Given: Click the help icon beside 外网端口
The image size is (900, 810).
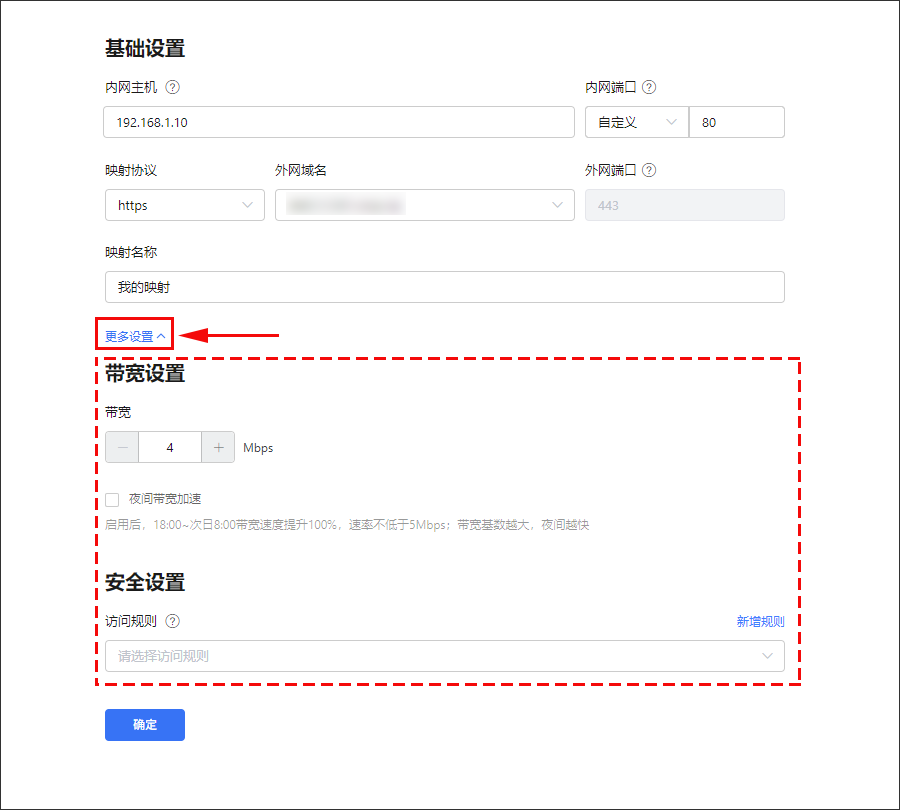Looking at the screenshot, I should point(649,170).
